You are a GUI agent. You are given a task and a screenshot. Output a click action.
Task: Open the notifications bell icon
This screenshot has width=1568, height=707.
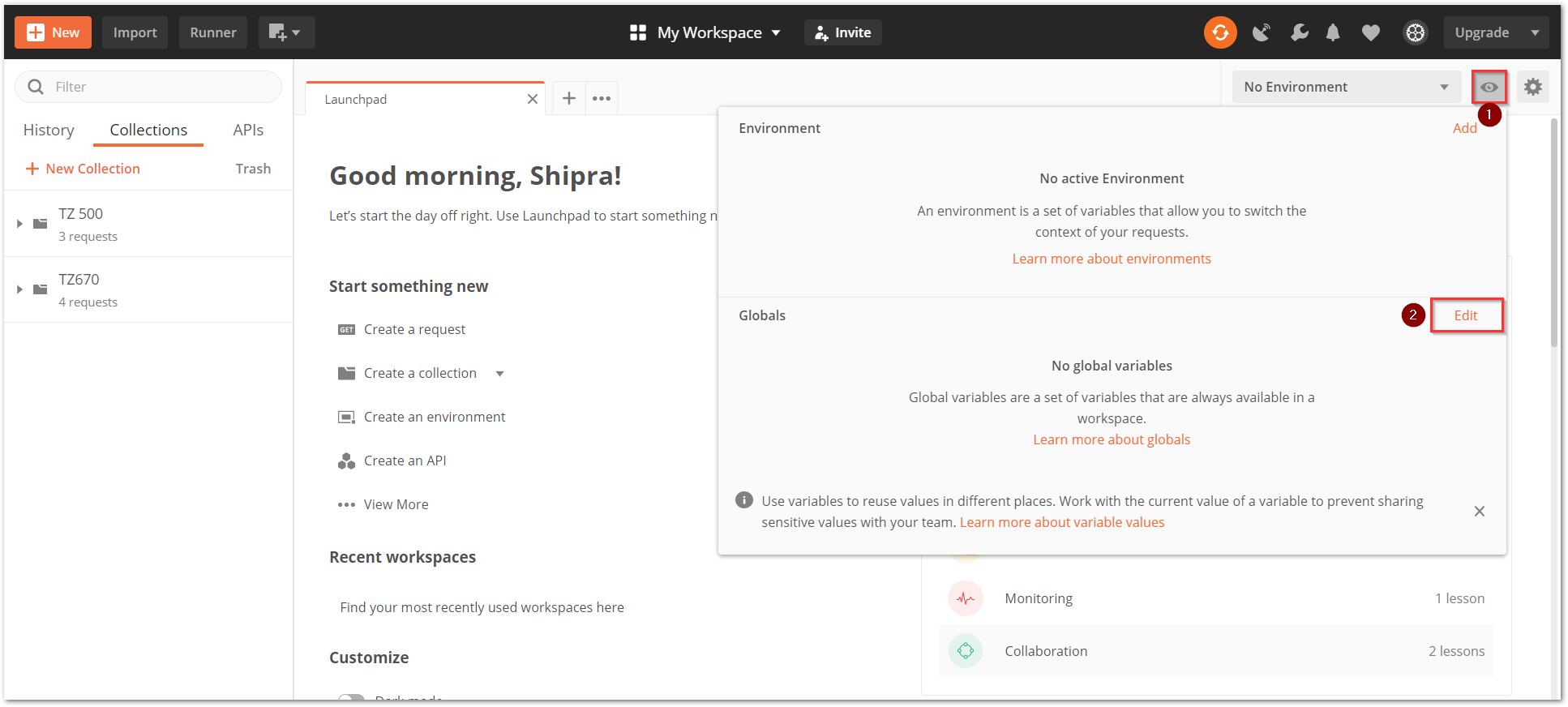coord(1333,32)
